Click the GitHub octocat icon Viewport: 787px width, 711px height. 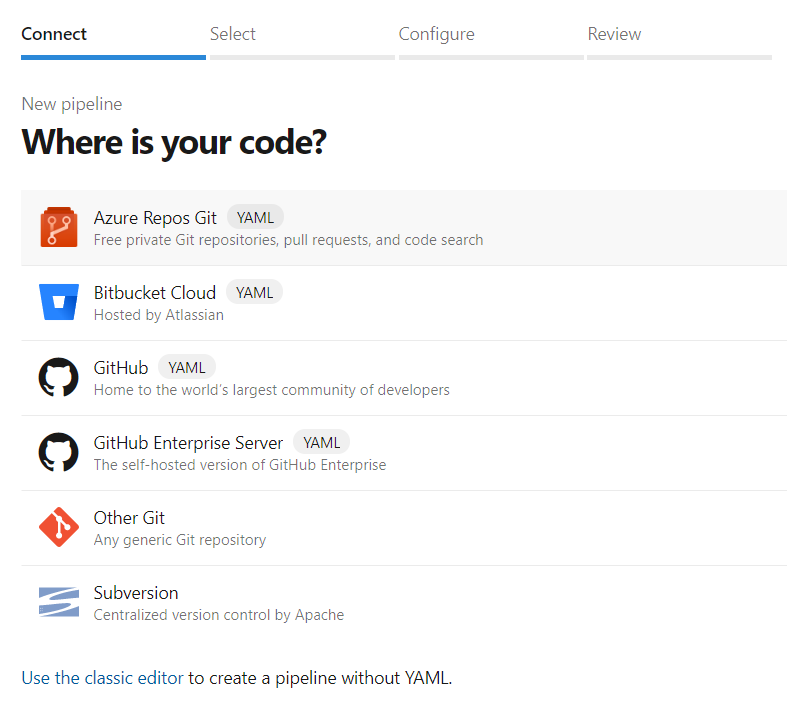59,377
